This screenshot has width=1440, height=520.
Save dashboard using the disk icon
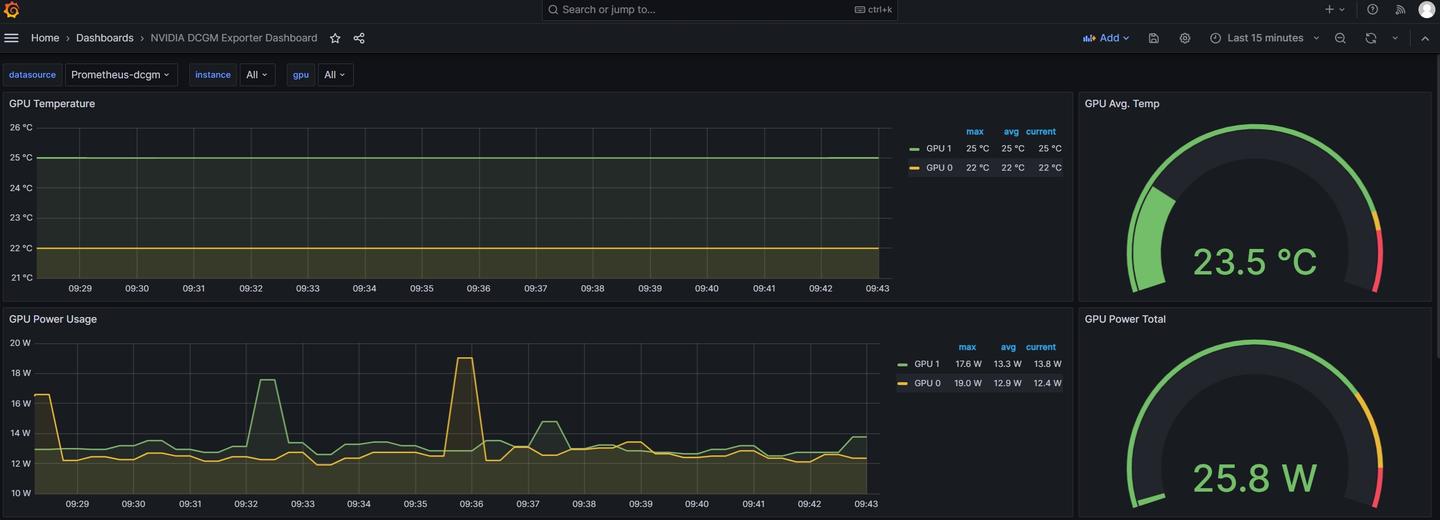tap(1154, 38)
